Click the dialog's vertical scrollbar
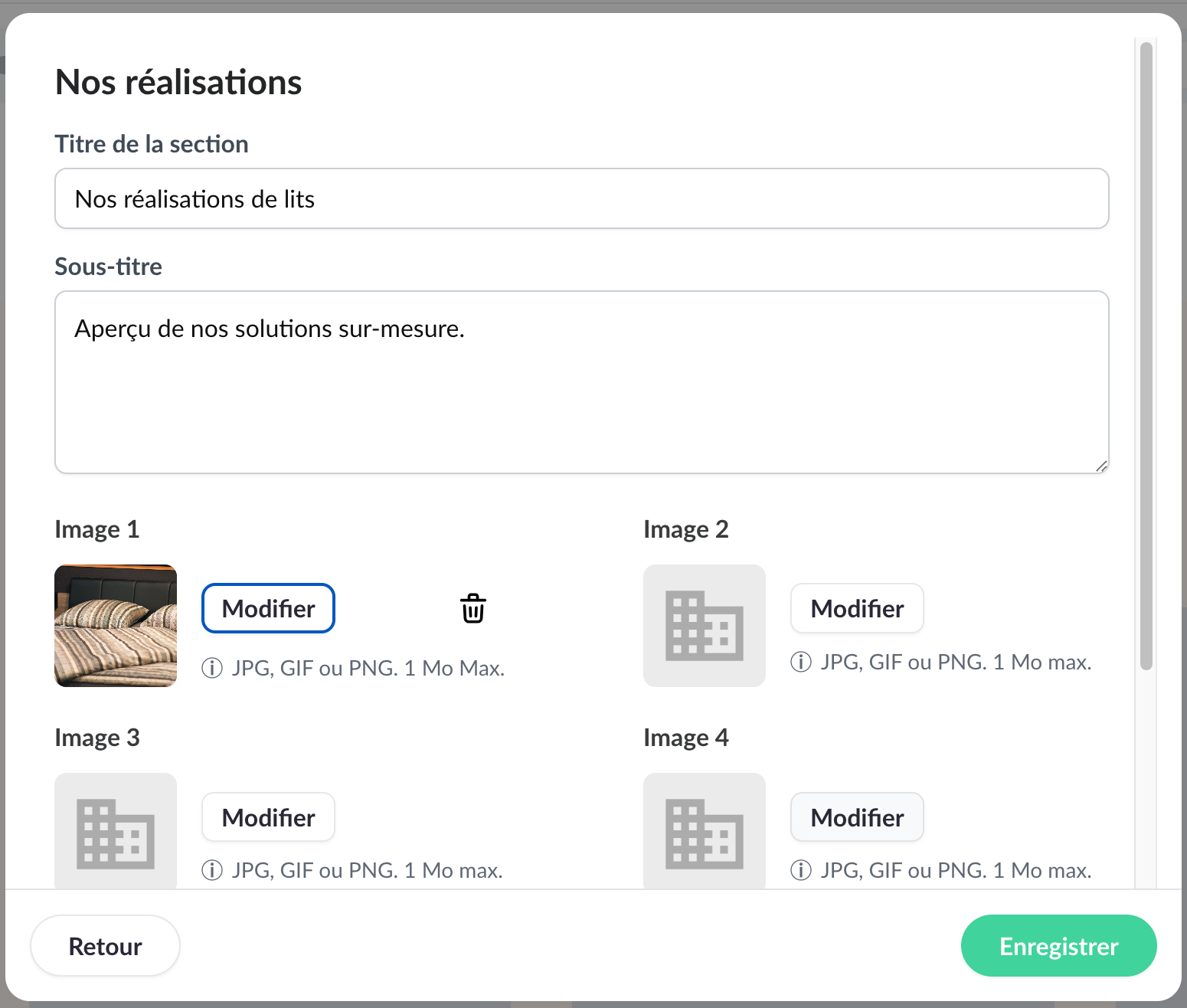The height and width of the screenshot is (1008, 1187). click(1146, 356)
